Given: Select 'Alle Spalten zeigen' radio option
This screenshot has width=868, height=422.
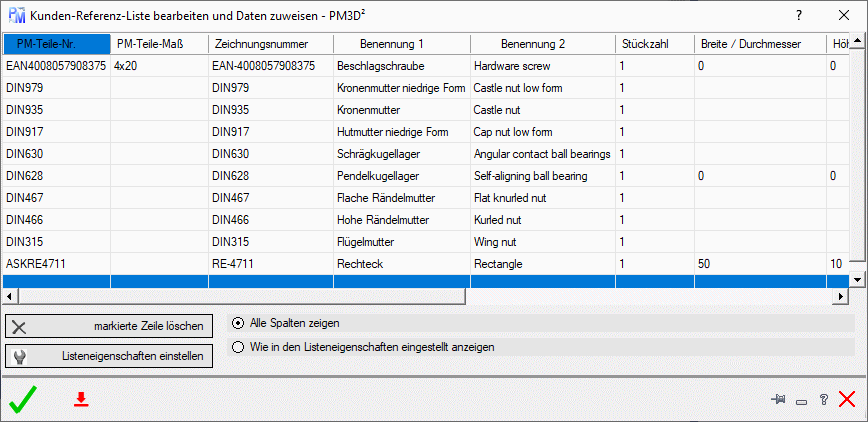Looking at the screenshot, I should coord(238,323).
